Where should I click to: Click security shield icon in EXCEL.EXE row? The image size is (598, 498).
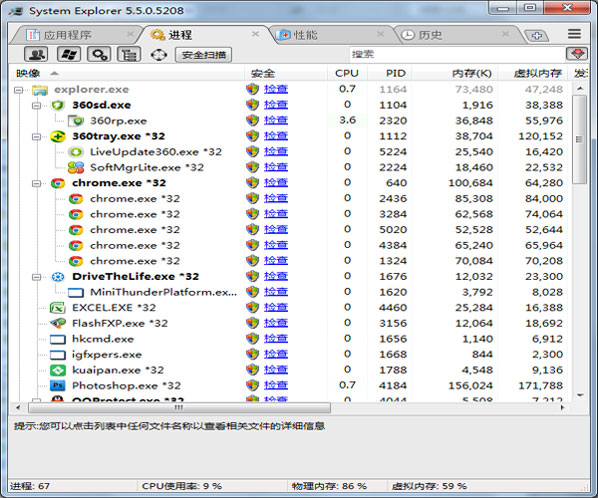point(252,307)
